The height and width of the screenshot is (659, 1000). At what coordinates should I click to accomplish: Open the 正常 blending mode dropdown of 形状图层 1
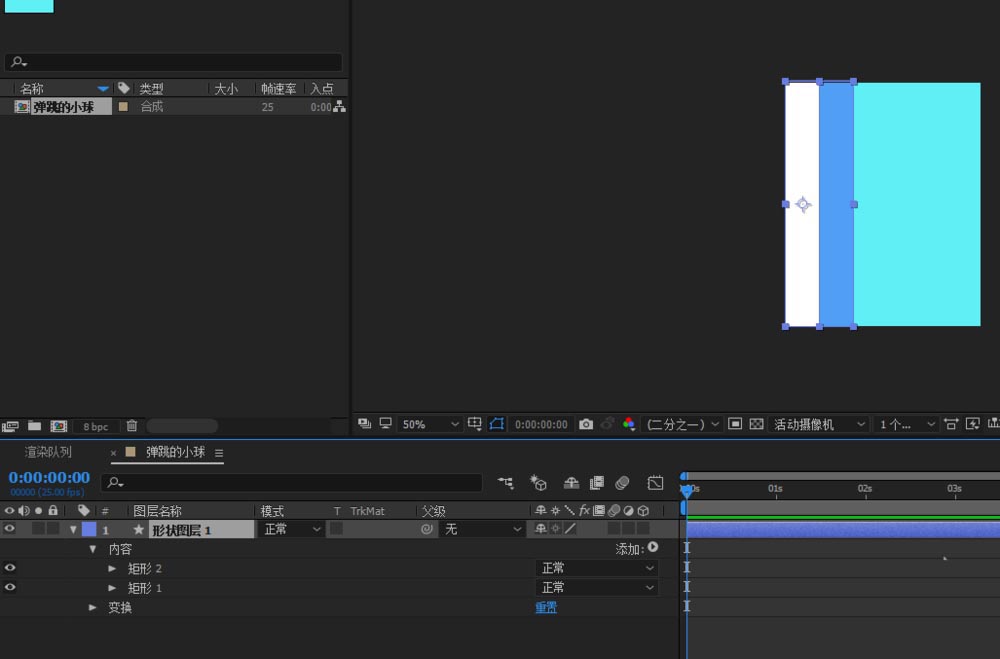tap(291, 529)
